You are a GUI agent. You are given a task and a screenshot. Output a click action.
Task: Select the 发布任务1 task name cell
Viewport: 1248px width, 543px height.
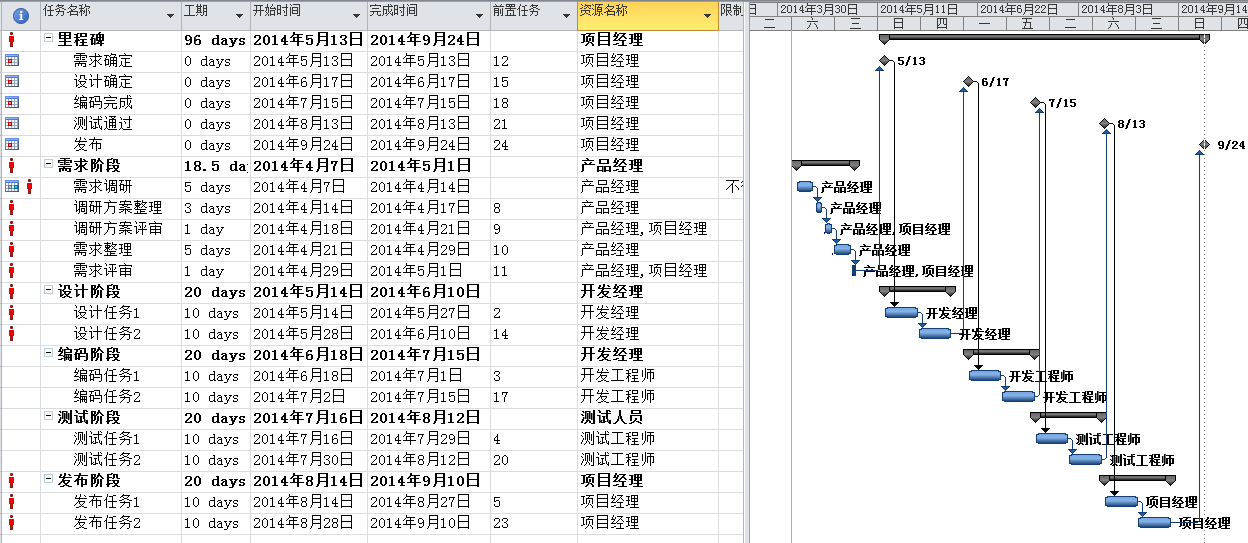[x=110, y=502]
